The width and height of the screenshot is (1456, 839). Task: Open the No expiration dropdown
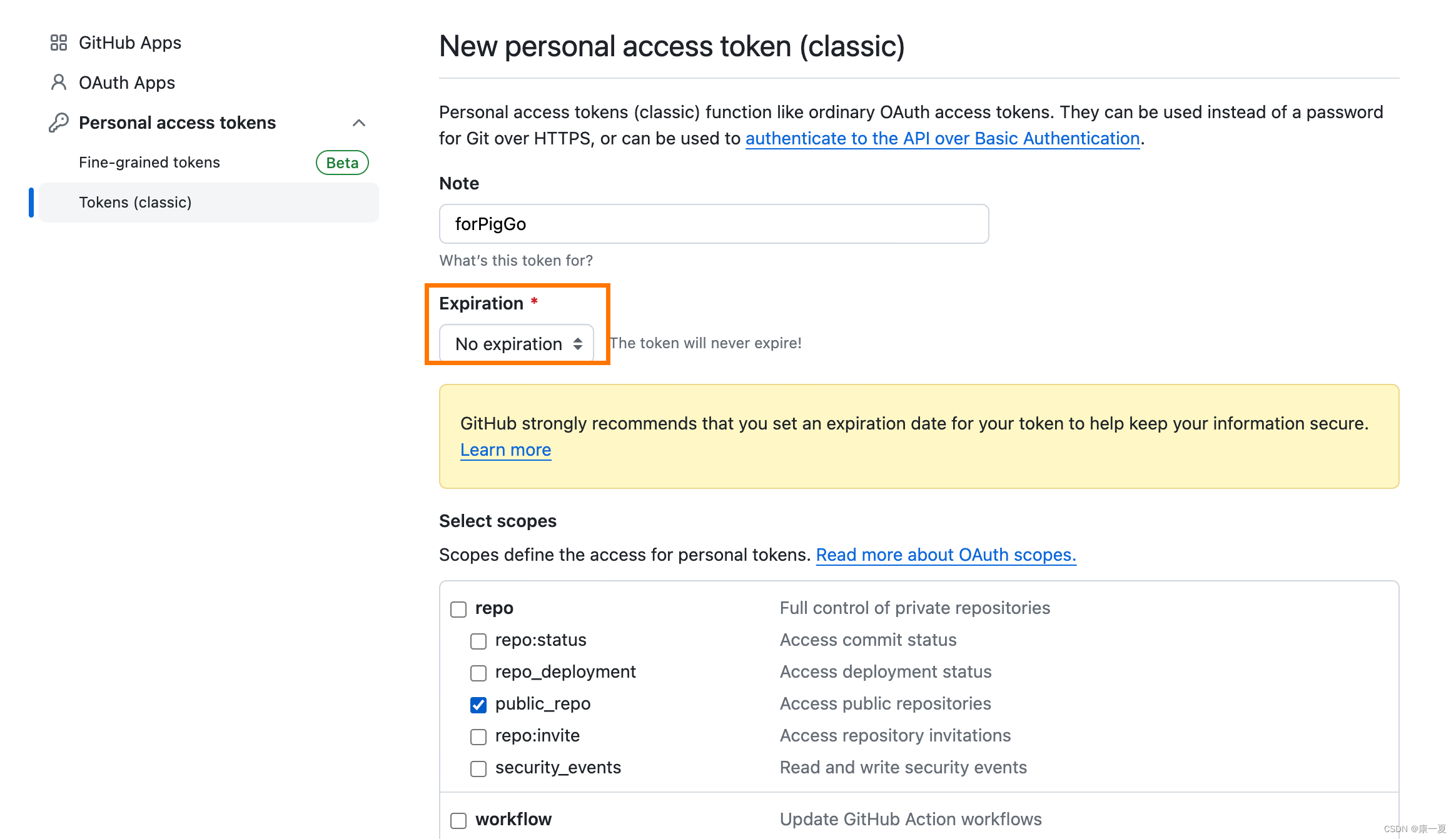[x=517, y=343]
